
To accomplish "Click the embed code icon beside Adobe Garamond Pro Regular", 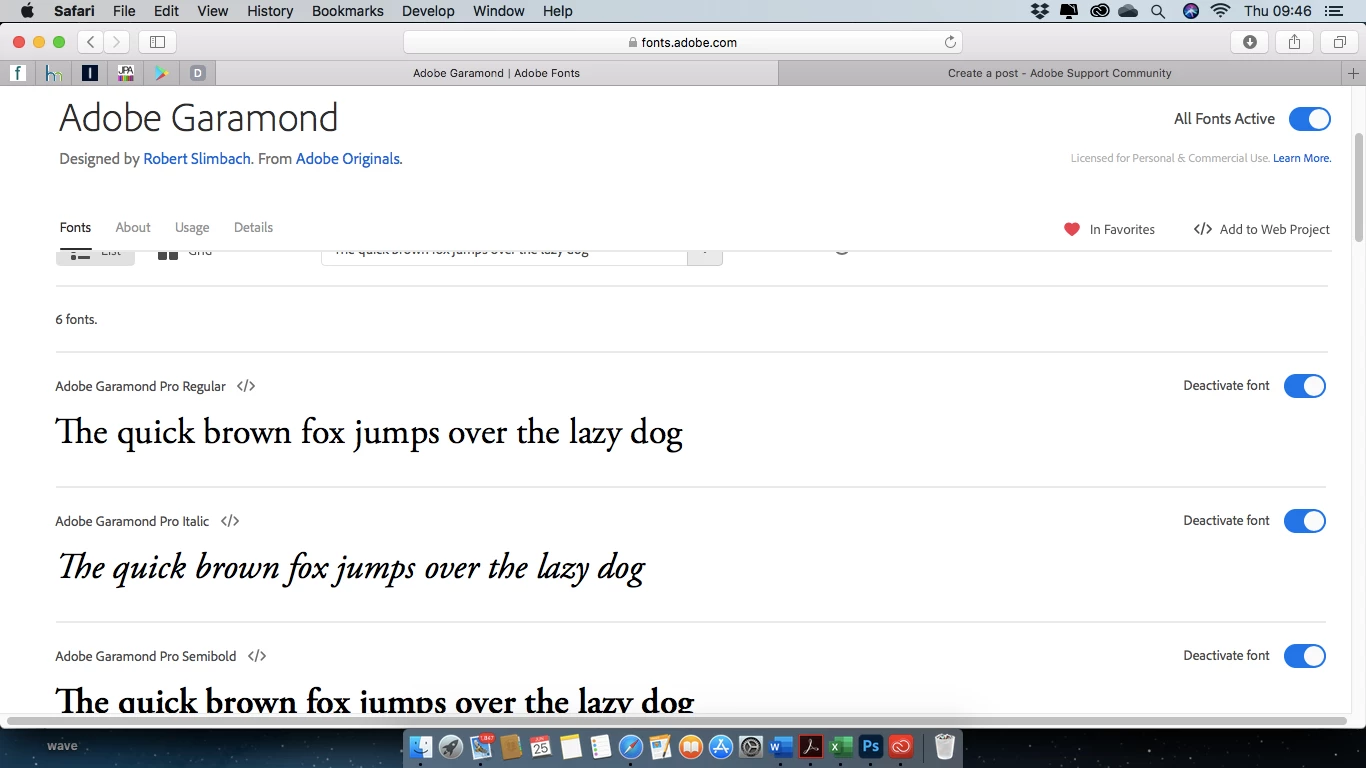I will coord(246,386).
